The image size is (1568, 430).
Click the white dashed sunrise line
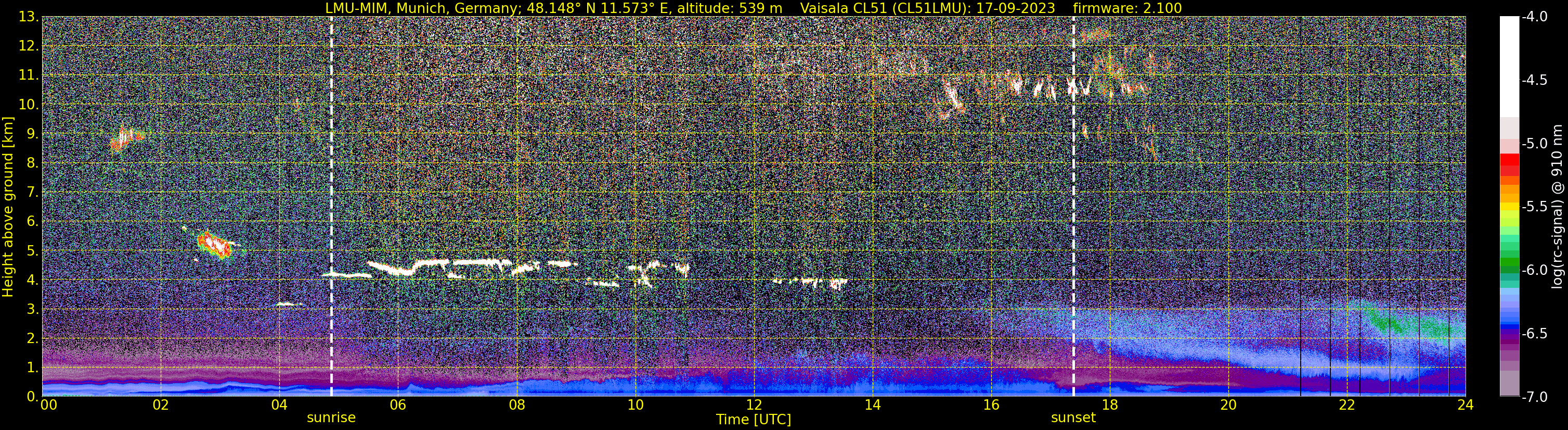[331, 207]
